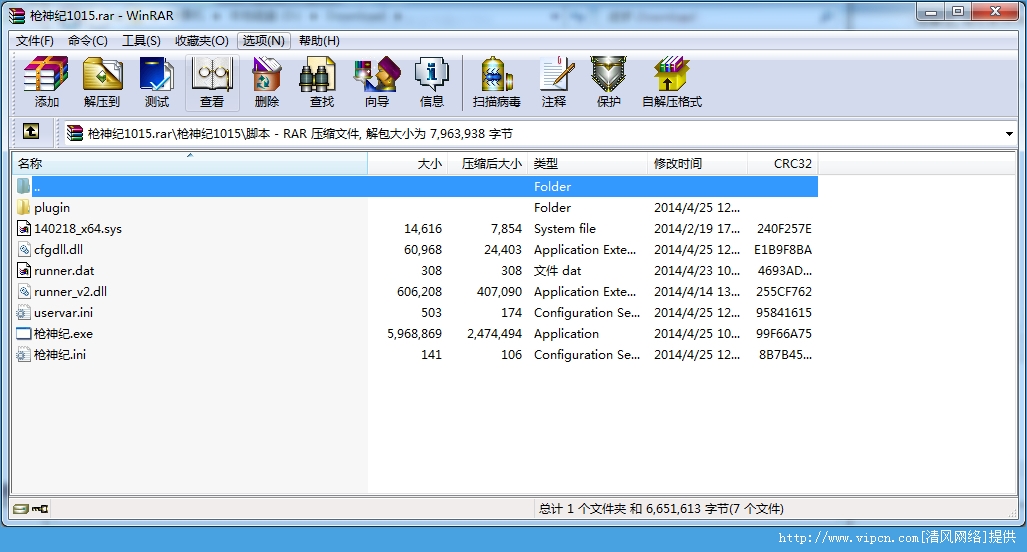This screenshot has height=552, width=1027.
Task: Select the file name 140218_x64.sys
Action: 78,229
